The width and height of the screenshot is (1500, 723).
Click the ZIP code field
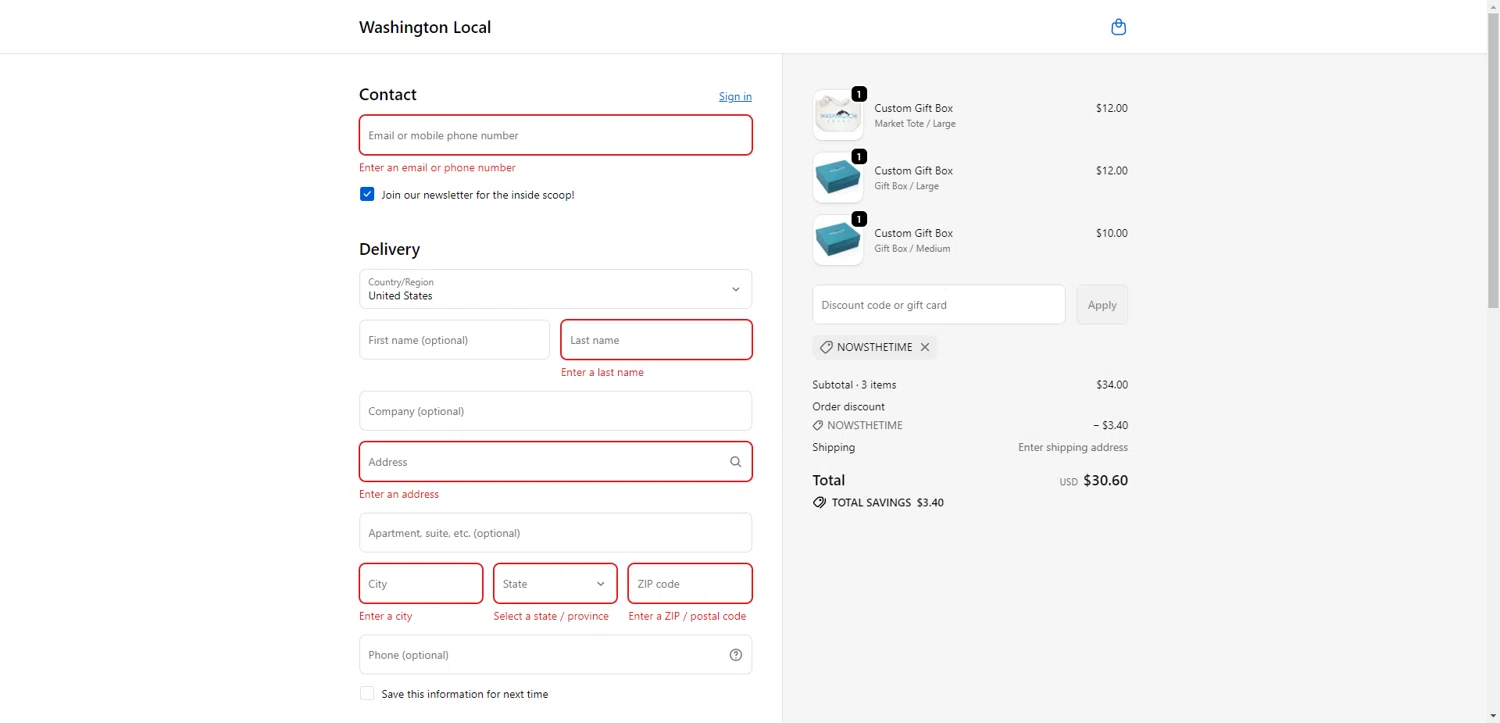690,584
